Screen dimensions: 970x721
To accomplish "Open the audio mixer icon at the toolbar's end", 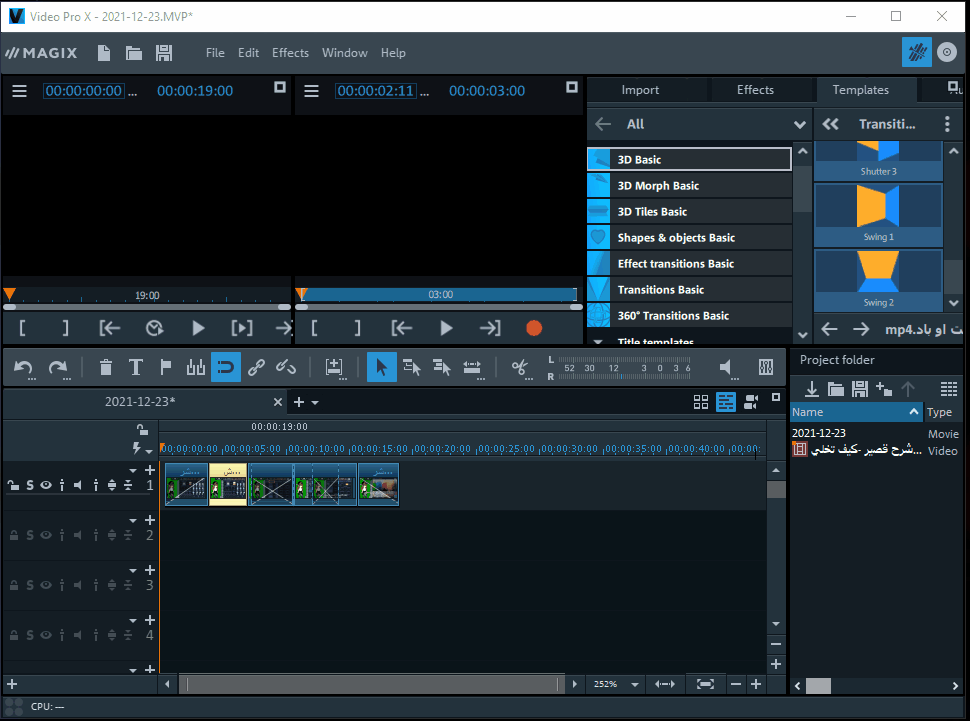I will click(766, 368).
